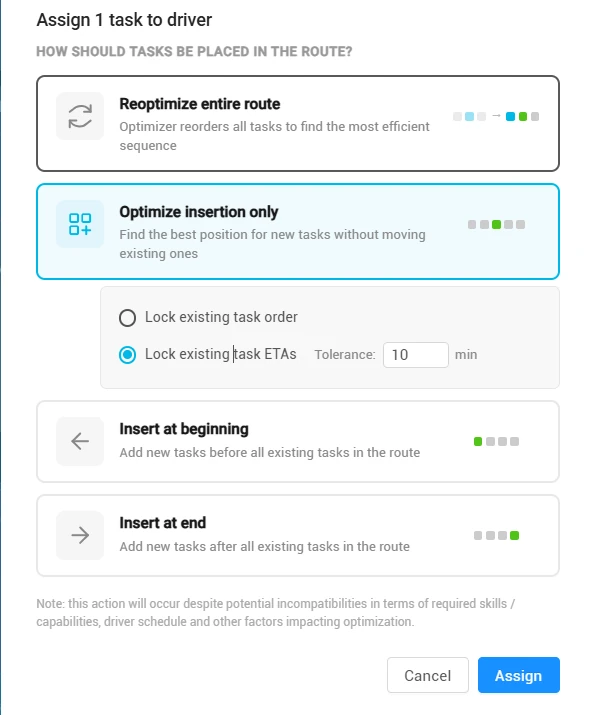The image size is (593, 715).
Task: Click the reoptimize circular arrows icon
Action: point(80,116)
